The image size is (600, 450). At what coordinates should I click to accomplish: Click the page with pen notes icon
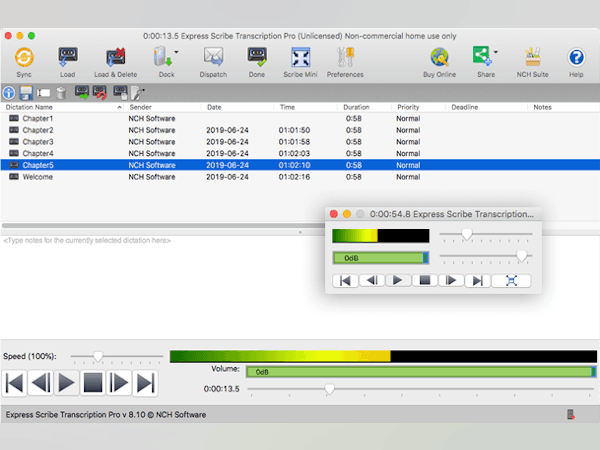tap(137, 93)
